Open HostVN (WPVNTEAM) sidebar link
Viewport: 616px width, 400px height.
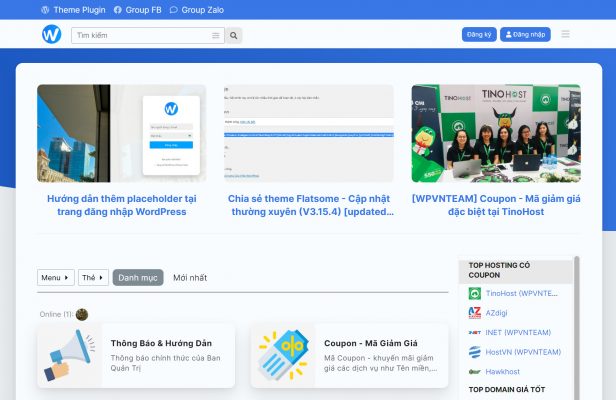click(523, 352)
